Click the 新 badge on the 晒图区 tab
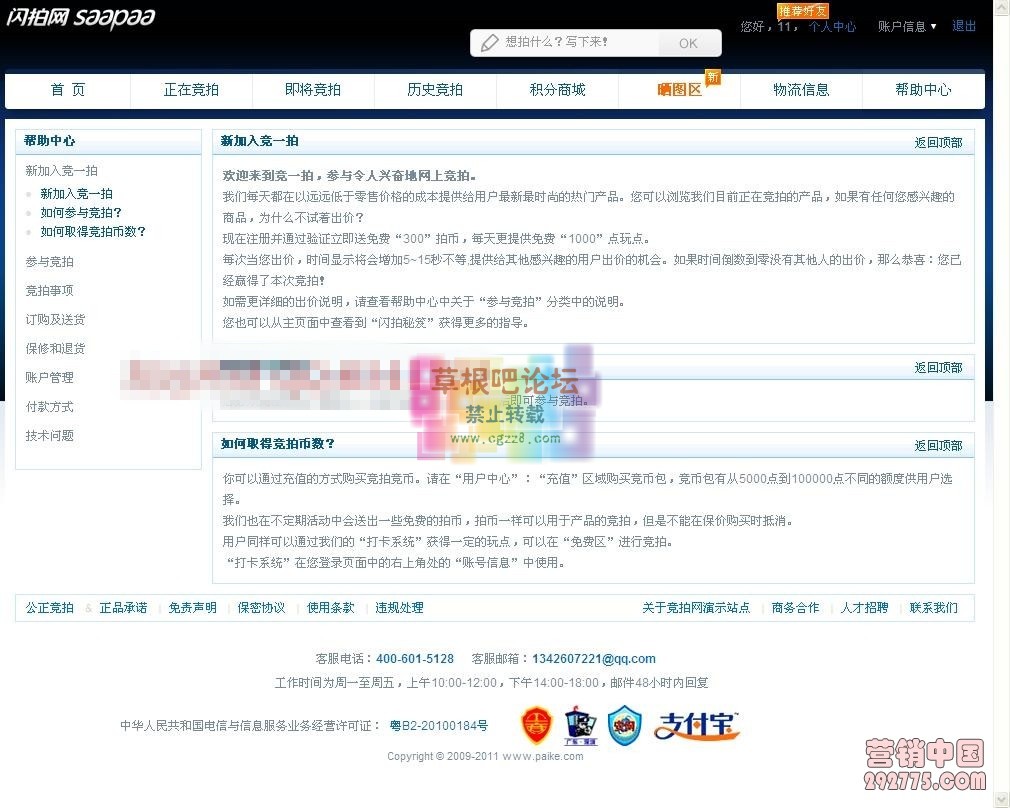Image resolution: width=1010 pixels, height=808 pixels. pos(711,76)
